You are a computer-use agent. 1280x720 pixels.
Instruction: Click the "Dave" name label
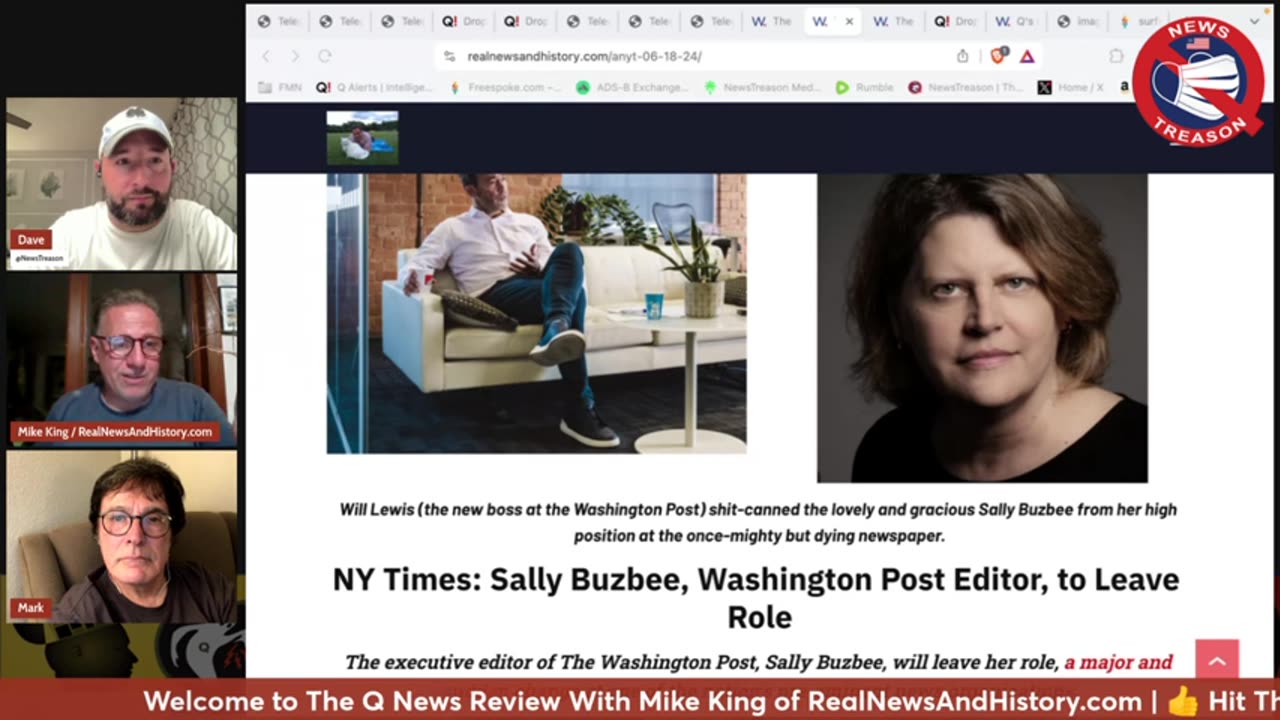(31, 240)
